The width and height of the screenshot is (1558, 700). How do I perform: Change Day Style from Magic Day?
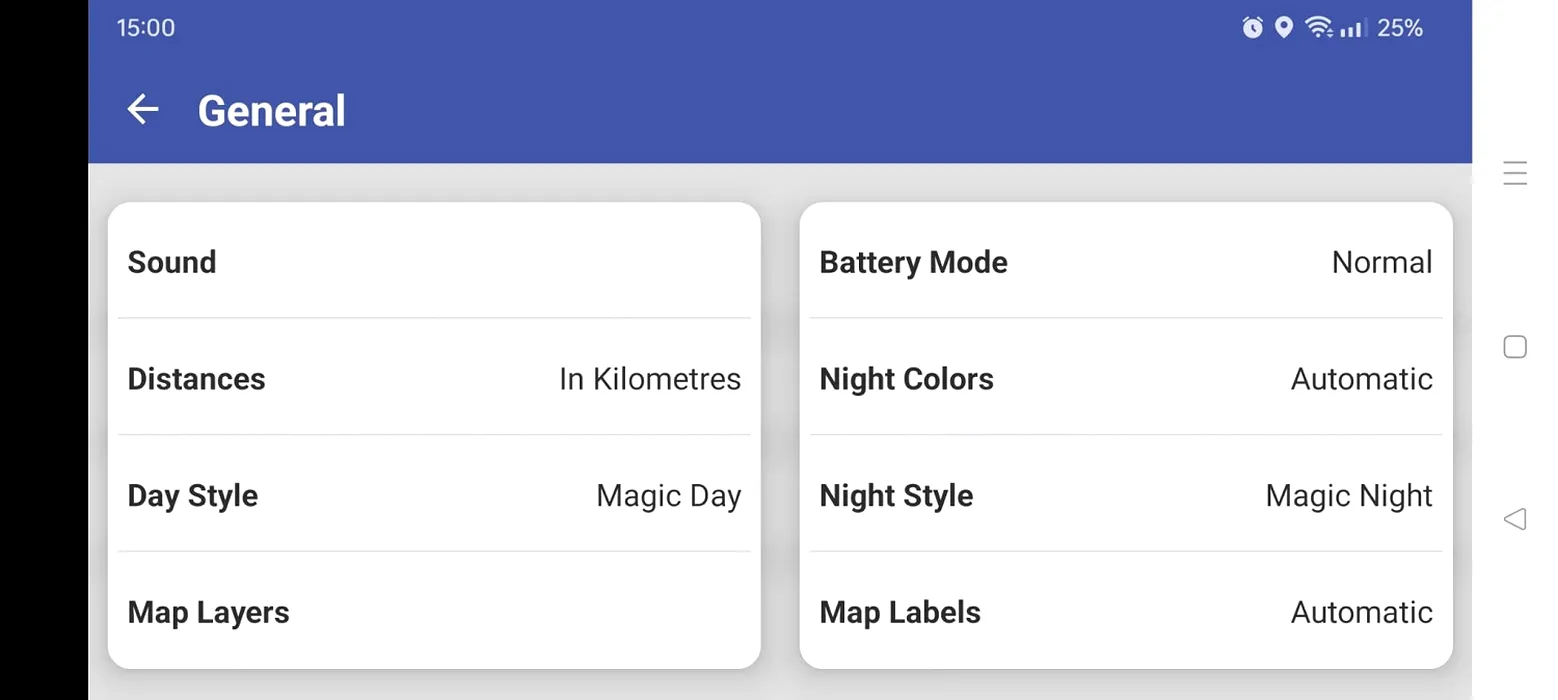coord(434,495)
